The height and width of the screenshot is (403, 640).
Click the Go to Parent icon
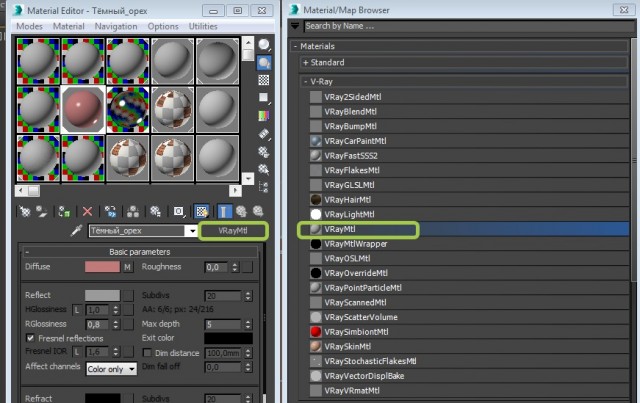(241, 211)
